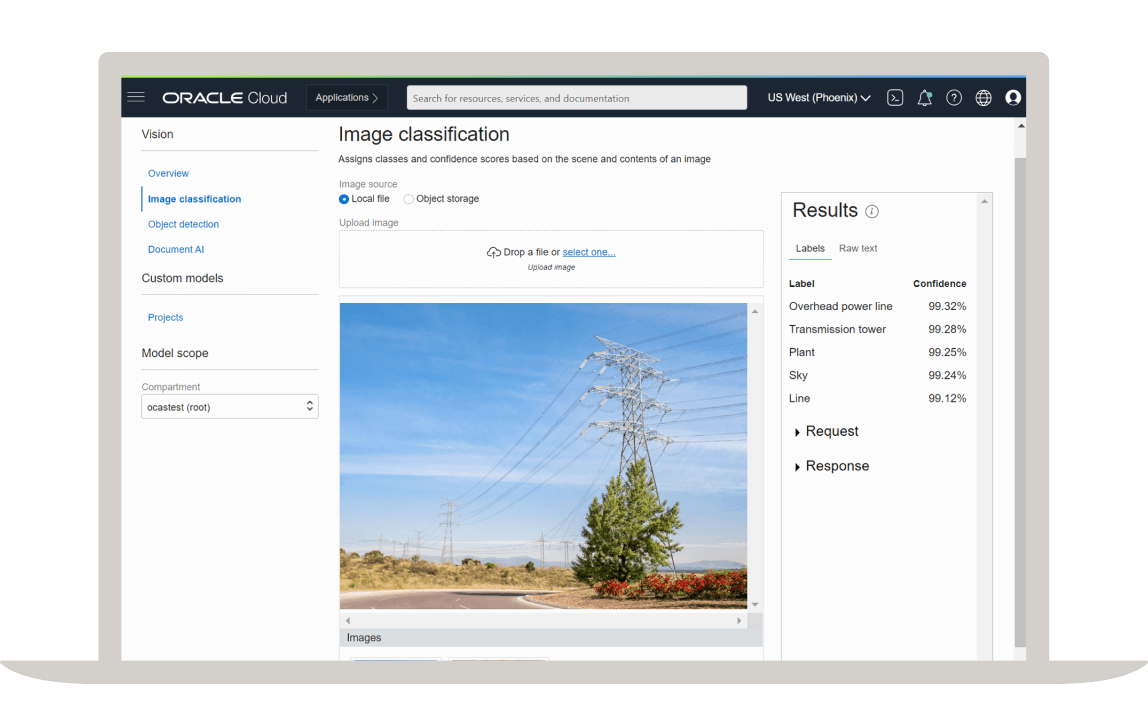
Task: Click the Image classification page heading
Action: pyautogui.click(x=424, y=135)
